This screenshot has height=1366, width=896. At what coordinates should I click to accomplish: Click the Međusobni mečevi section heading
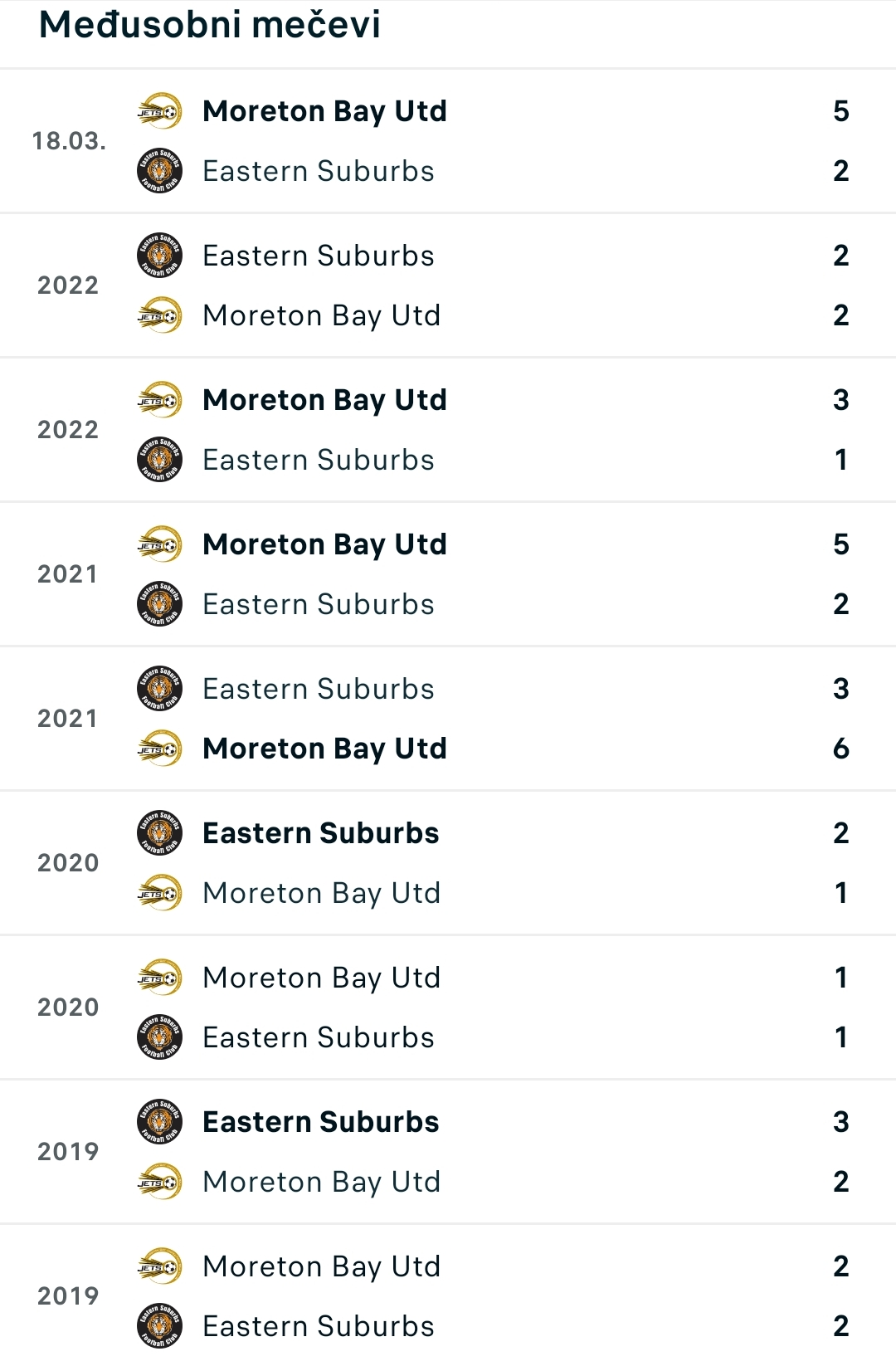(x=210, y=24)
